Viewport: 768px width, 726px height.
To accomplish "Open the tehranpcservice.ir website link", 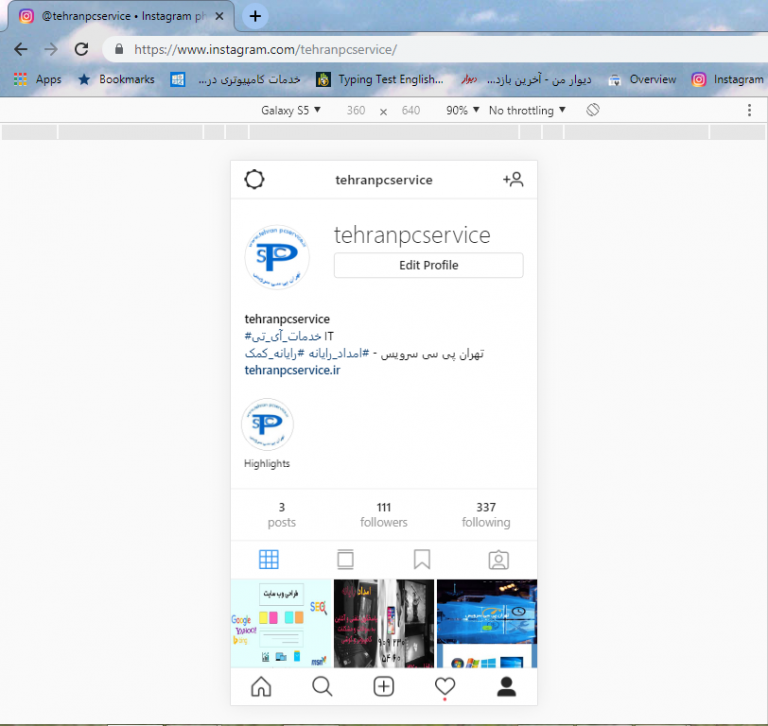I will pyautogui.click(x=292, y=370).
